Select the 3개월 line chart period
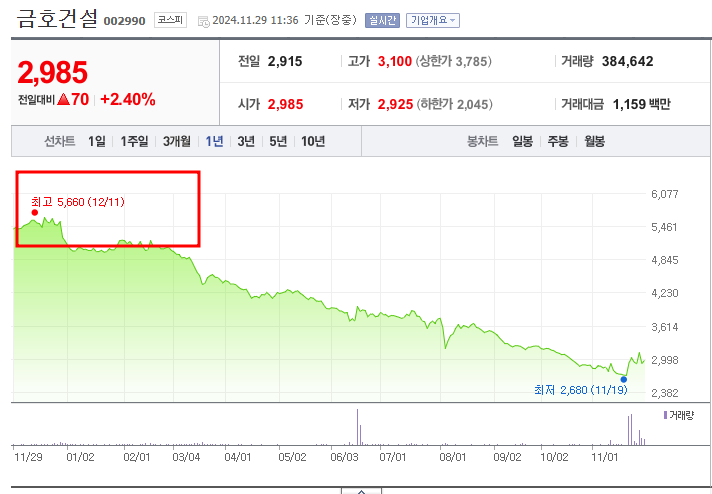712x494 pixels. click(x=177, y=141)
